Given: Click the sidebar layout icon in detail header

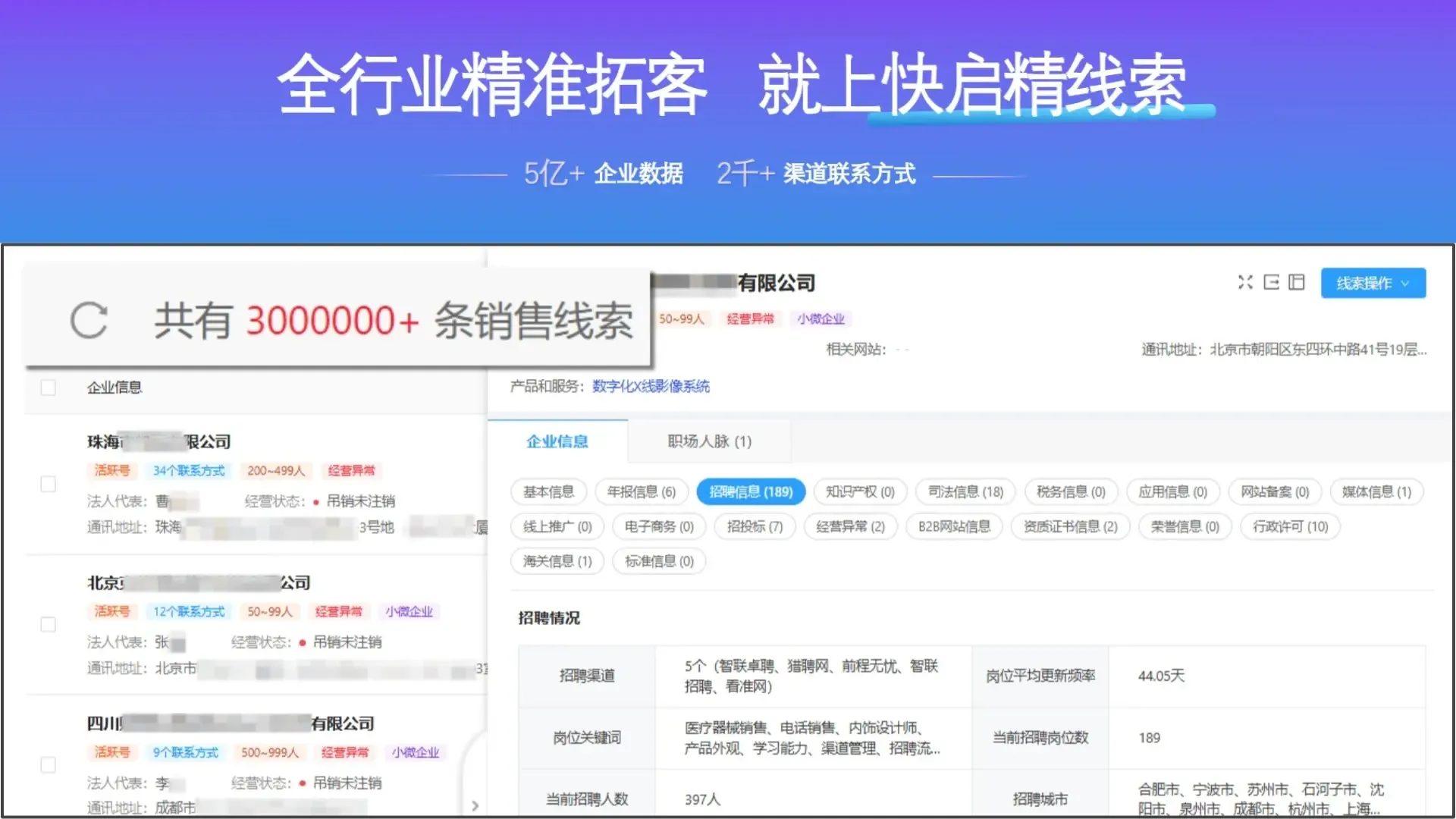Looking at the screenshot, I should pyautogui.click(x=1297, y=282).
